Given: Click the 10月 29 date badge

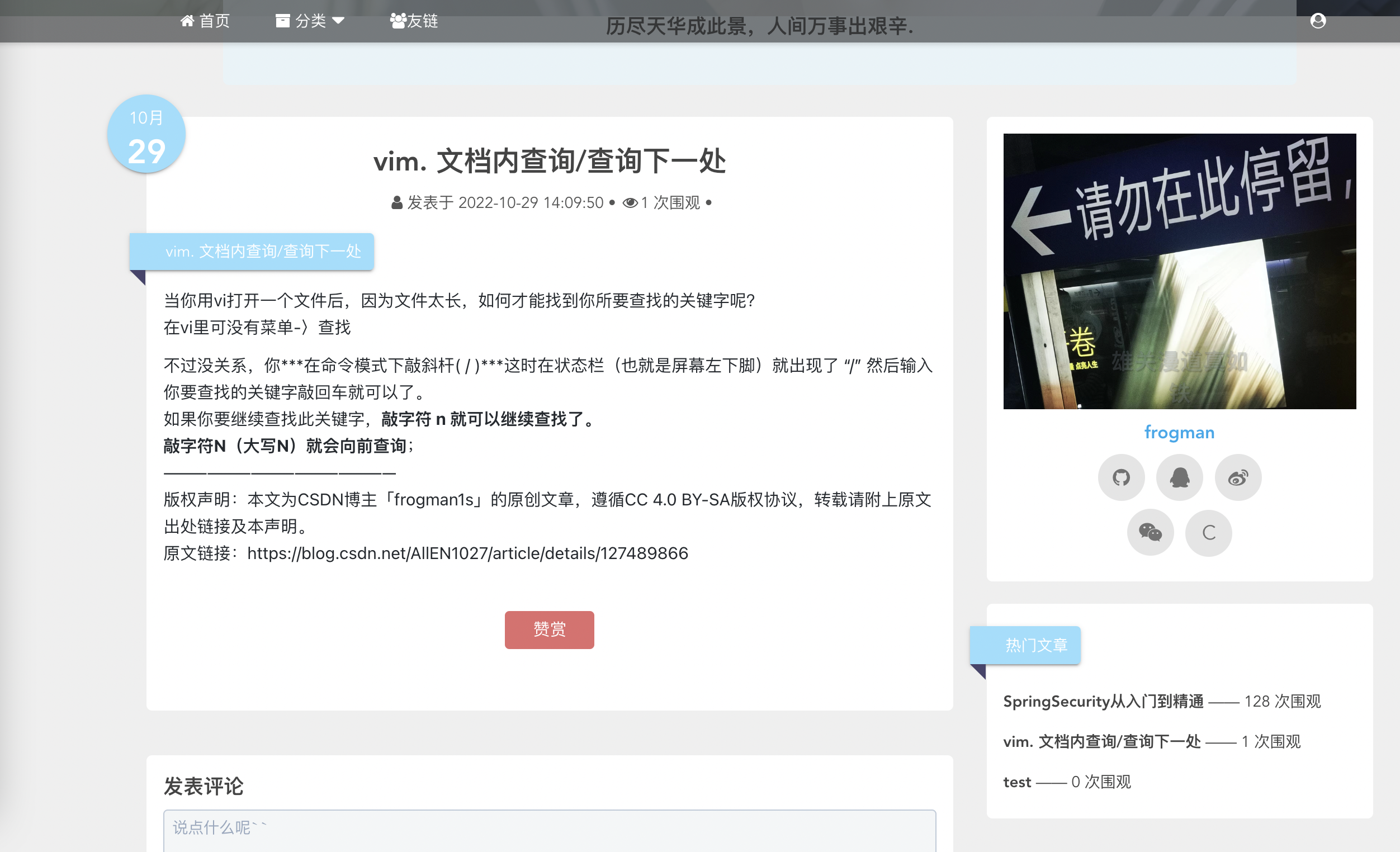Looking at the screenshot, I should coord(146,134).
